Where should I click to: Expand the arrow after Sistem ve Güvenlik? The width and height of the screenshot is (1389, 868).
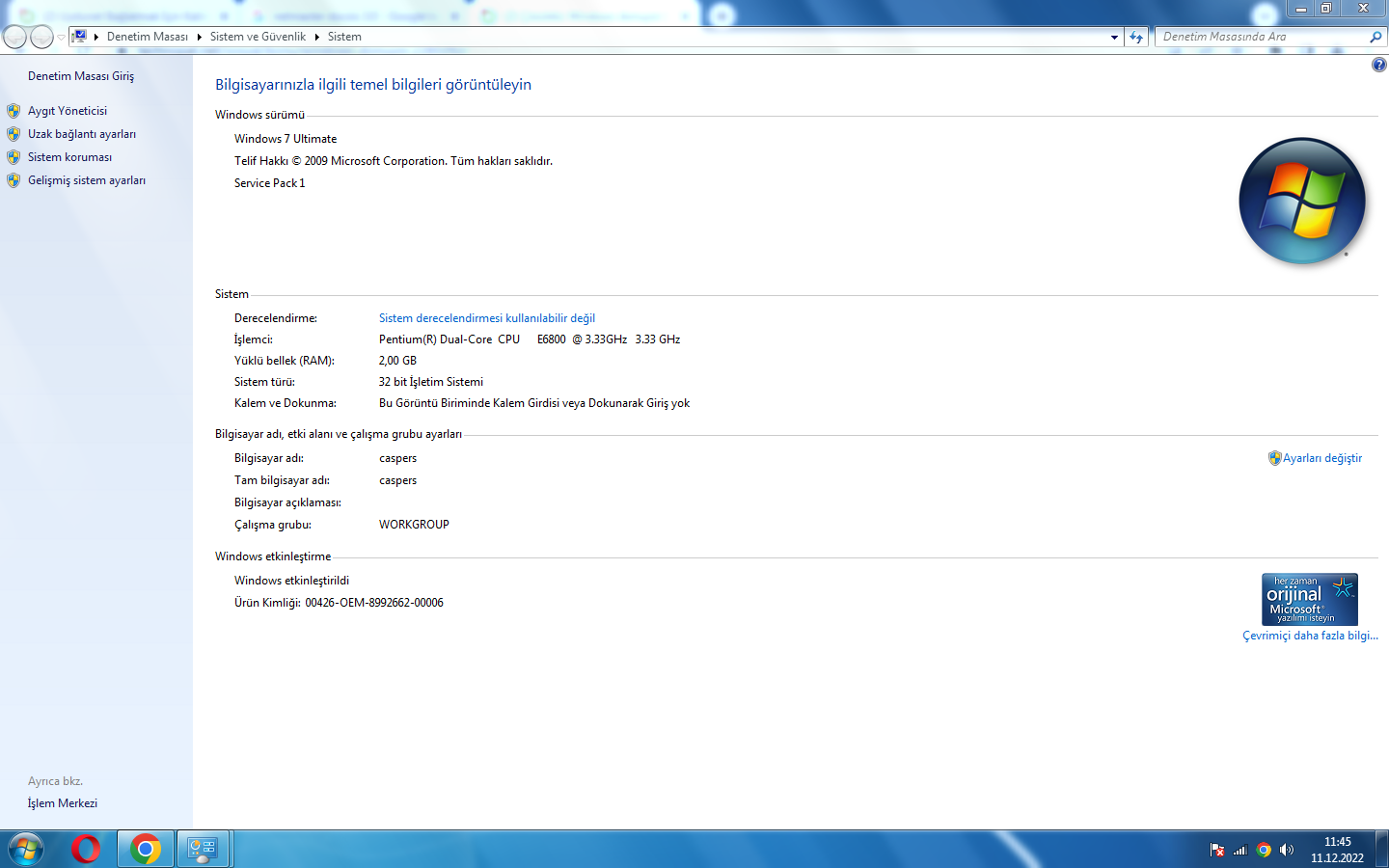click(316, 37)
